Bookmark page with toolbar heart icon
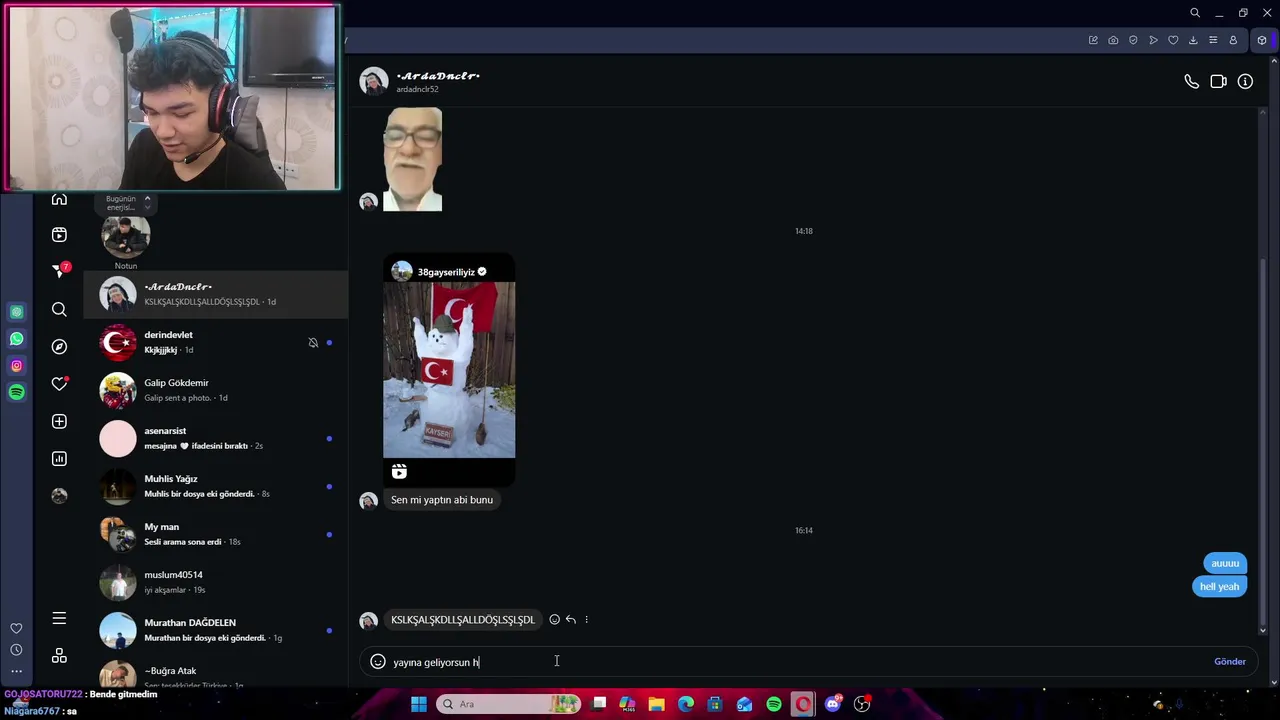Screen dimensions: 1280x720 (1173, 40)
